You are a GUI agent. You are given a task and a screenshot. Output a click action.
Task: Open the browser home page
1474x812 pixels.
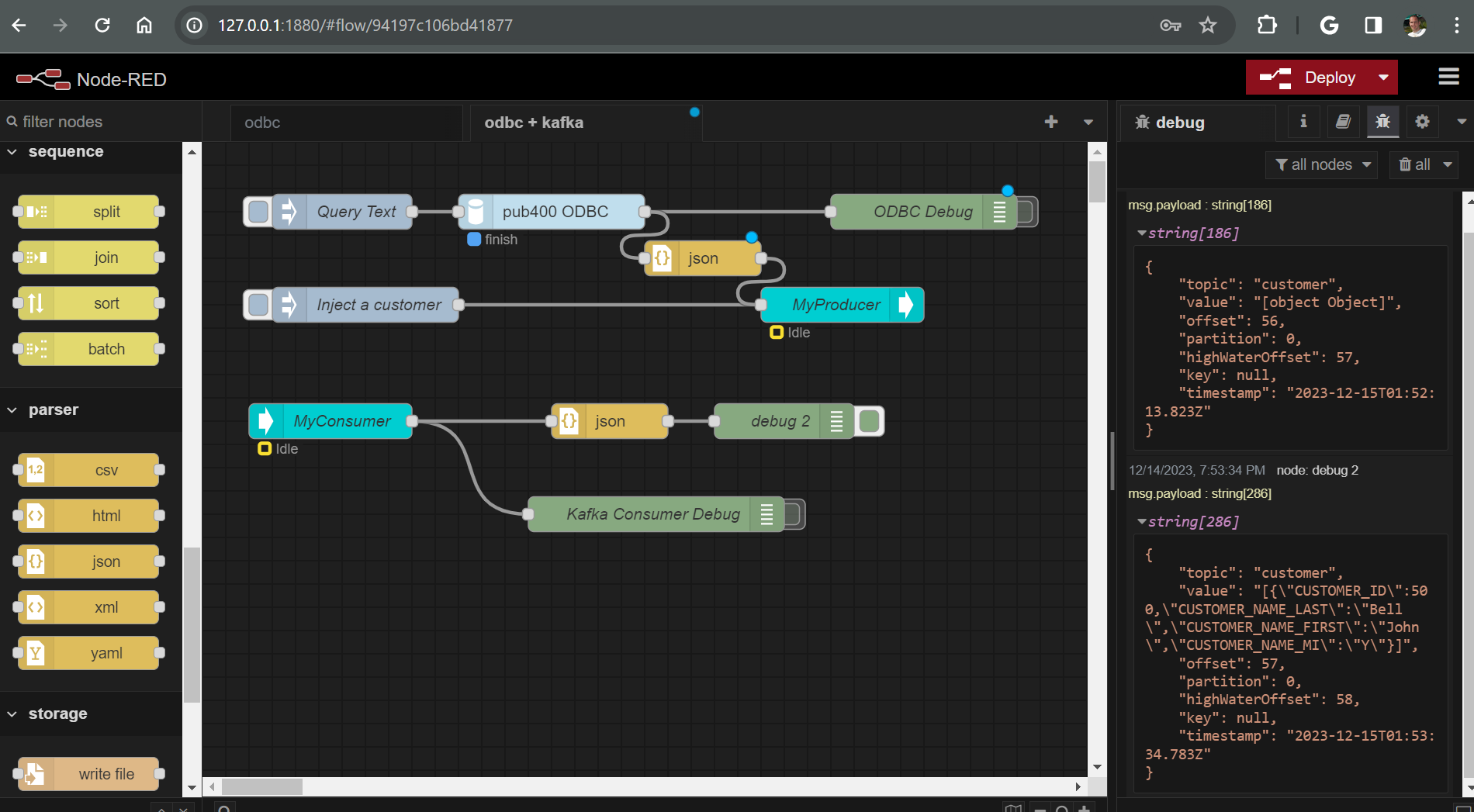coord(144,26)
